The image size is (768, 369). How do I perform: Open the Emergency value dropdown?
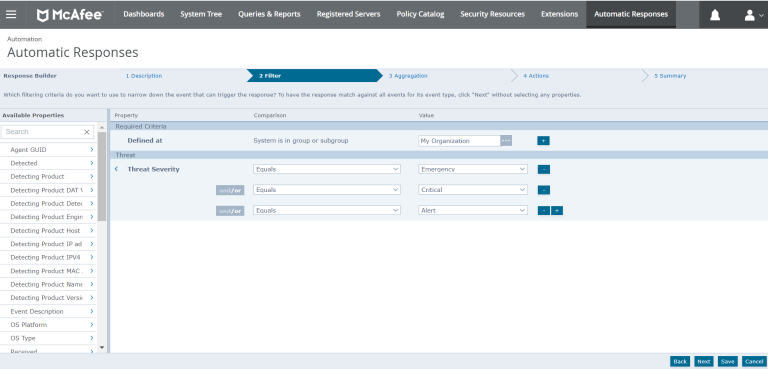point(473,169)
